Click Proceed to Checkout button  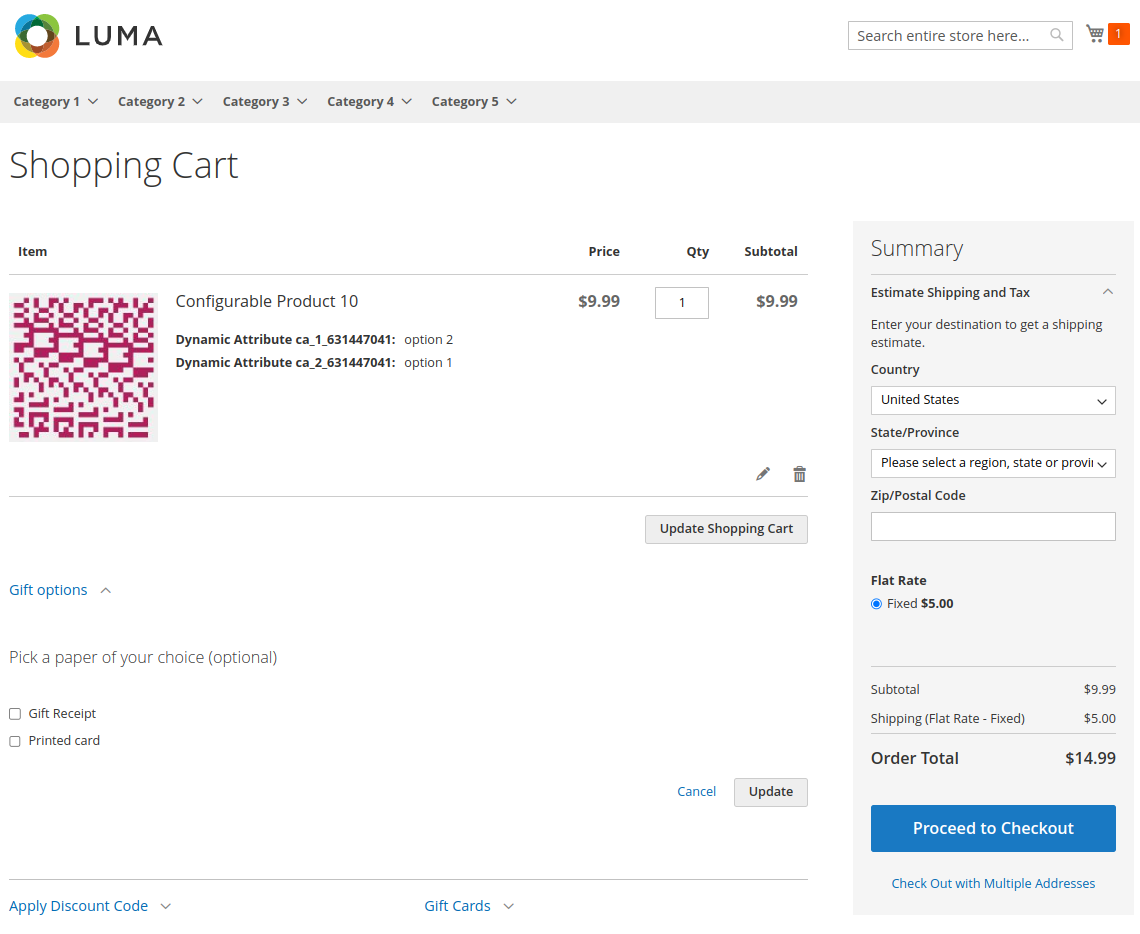(992, 828)
